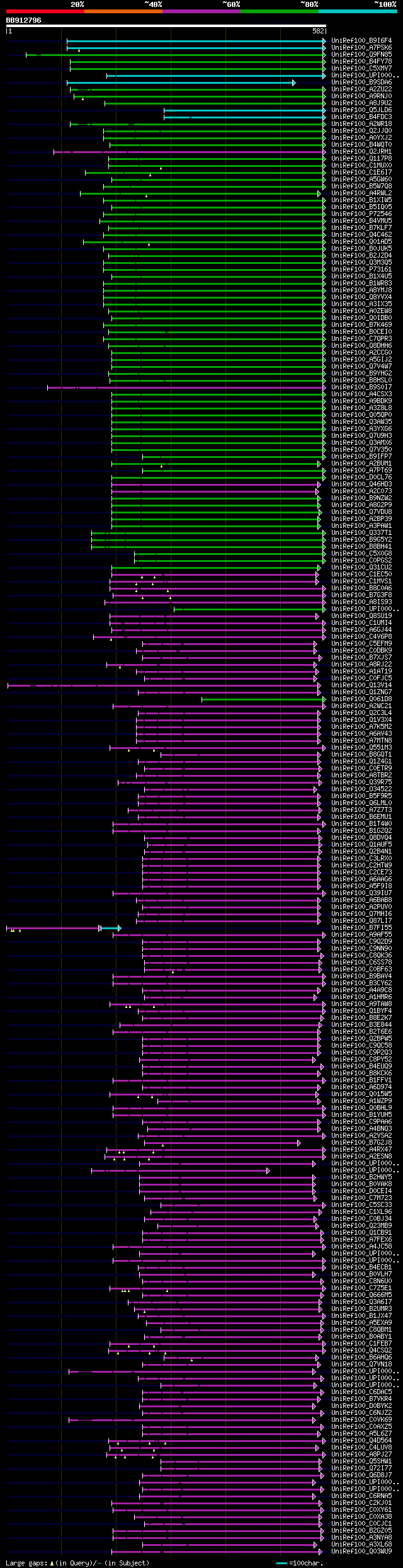Select label UniRef100_Q2JRH1

361,152
